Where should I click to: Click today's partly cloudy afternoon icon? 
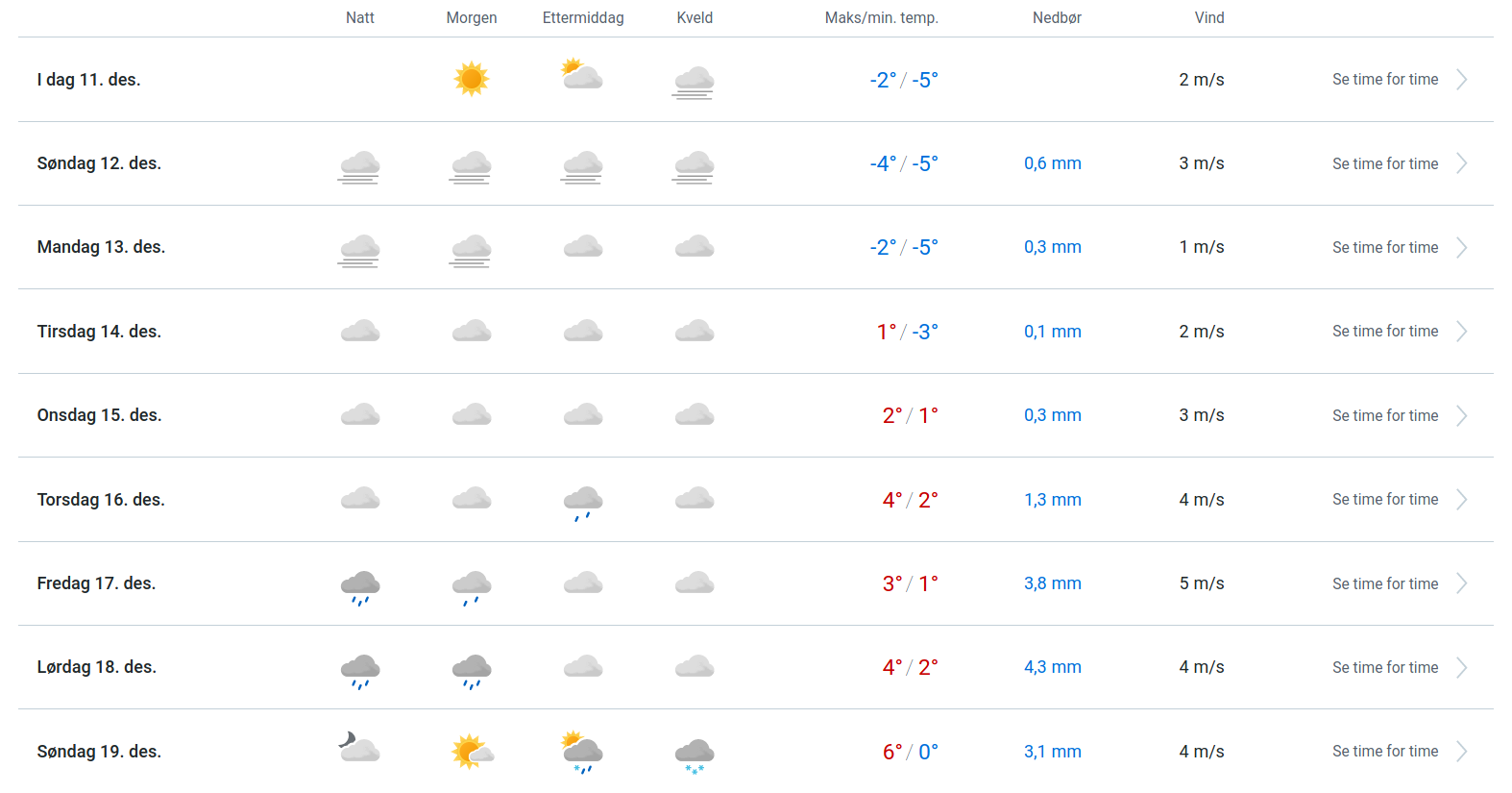coord(582,75)
